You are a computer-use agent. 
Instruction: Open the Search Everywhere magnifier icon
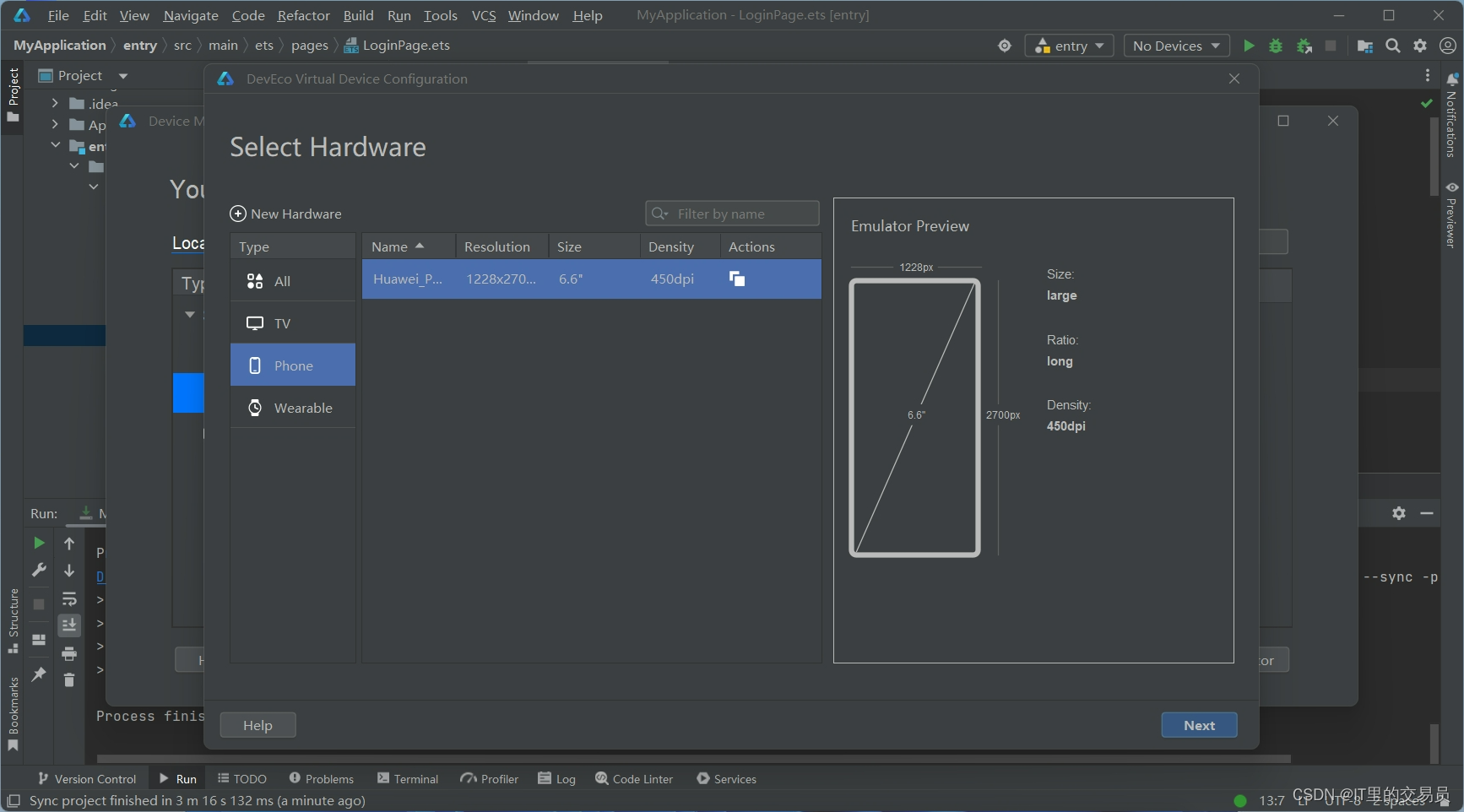point(1393,46)
